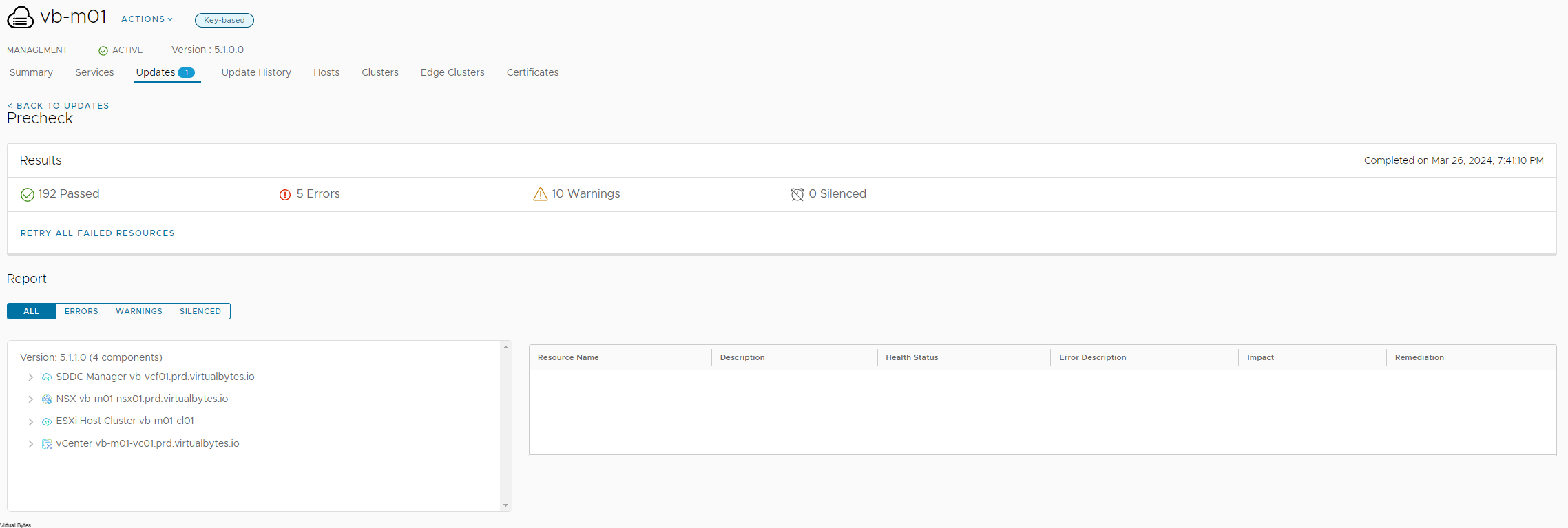Click the tree panel scroll down arrow
Screen dimensions: 1568x528
(505, 505)
